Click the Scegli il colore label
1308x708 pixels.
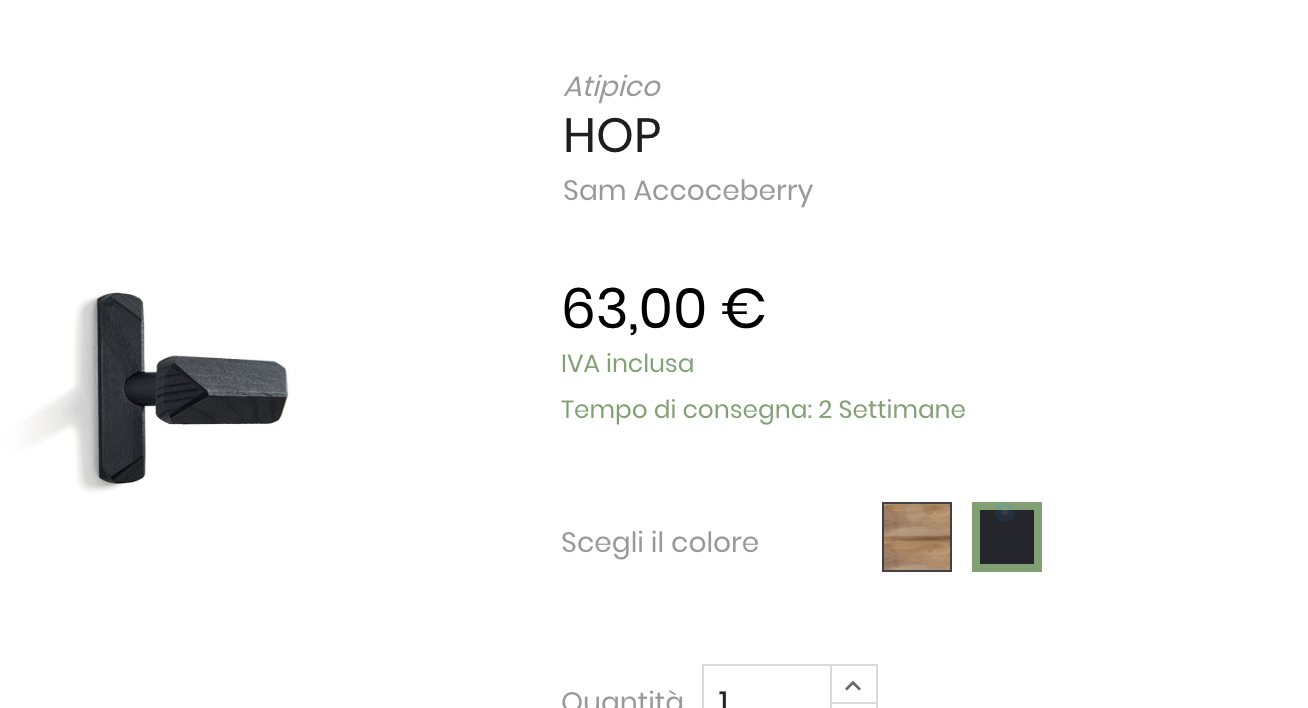pyautogui.click(x=660, y=543)
